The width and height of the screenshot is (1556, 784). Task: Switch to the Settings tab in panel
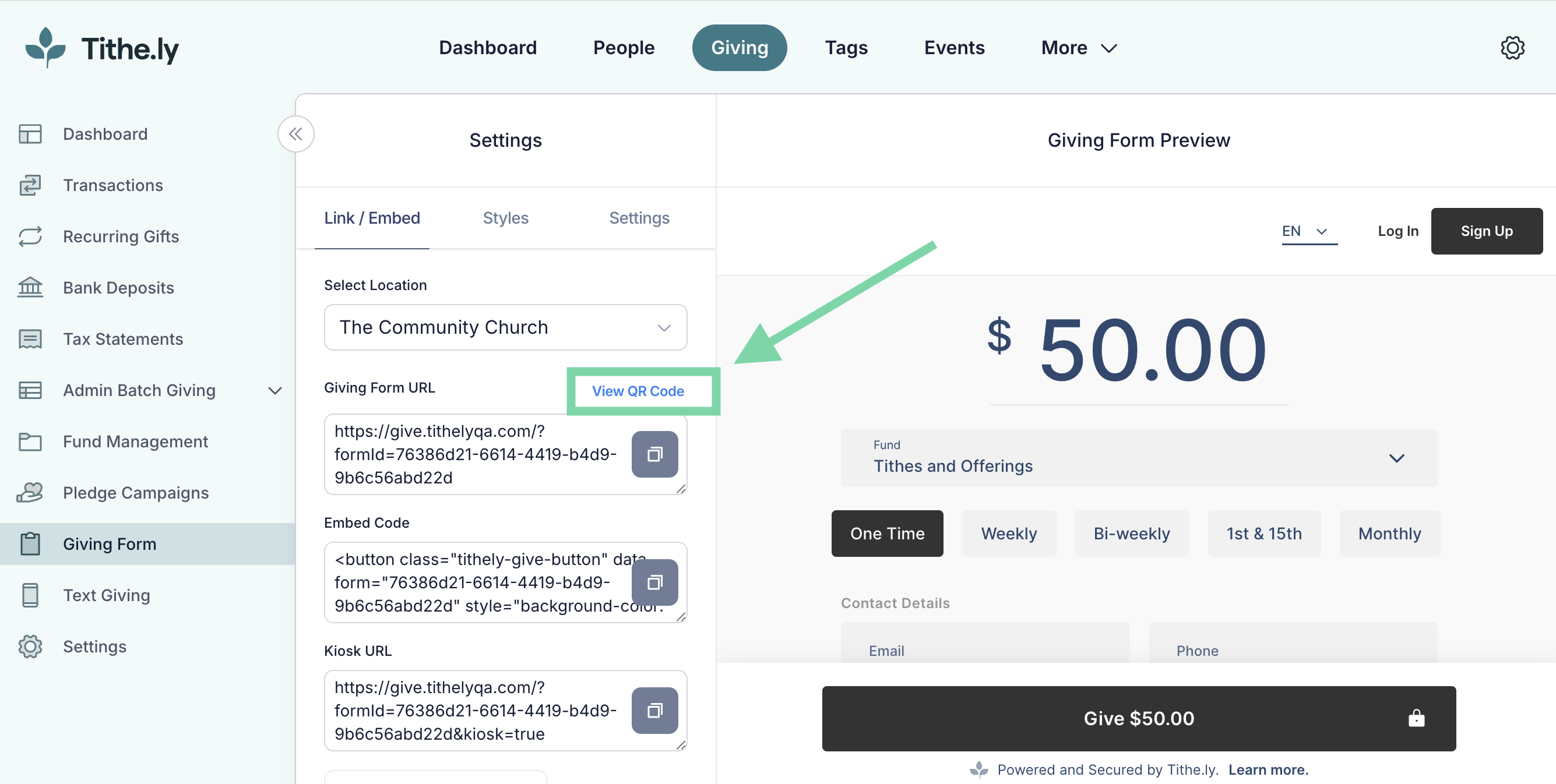tap(639, 218)
